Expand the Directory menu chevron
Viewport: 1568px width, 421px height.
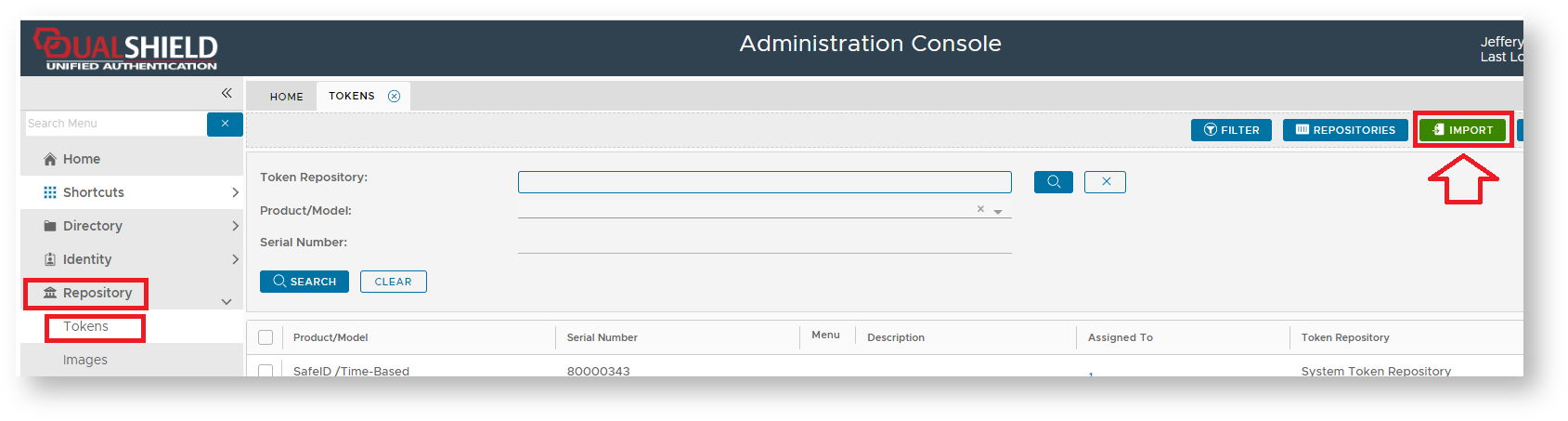(x=235, y=226)
